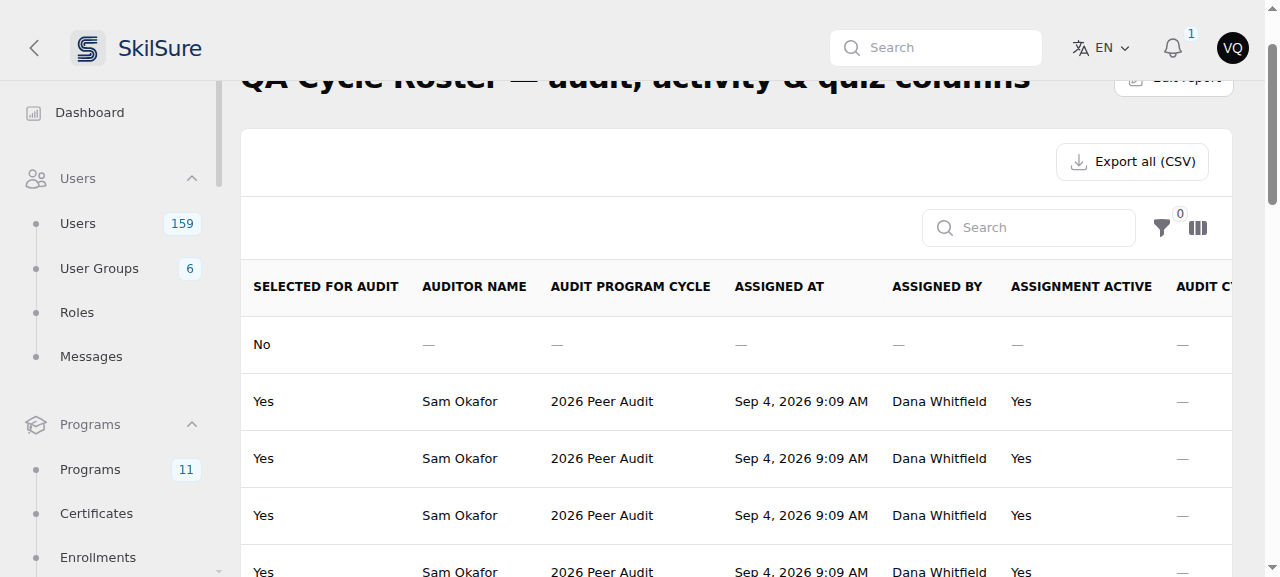Click the 159 Users count badge
Image resolution: width=1280 pixels, height=577 pixels.
(x=182, y=224)
